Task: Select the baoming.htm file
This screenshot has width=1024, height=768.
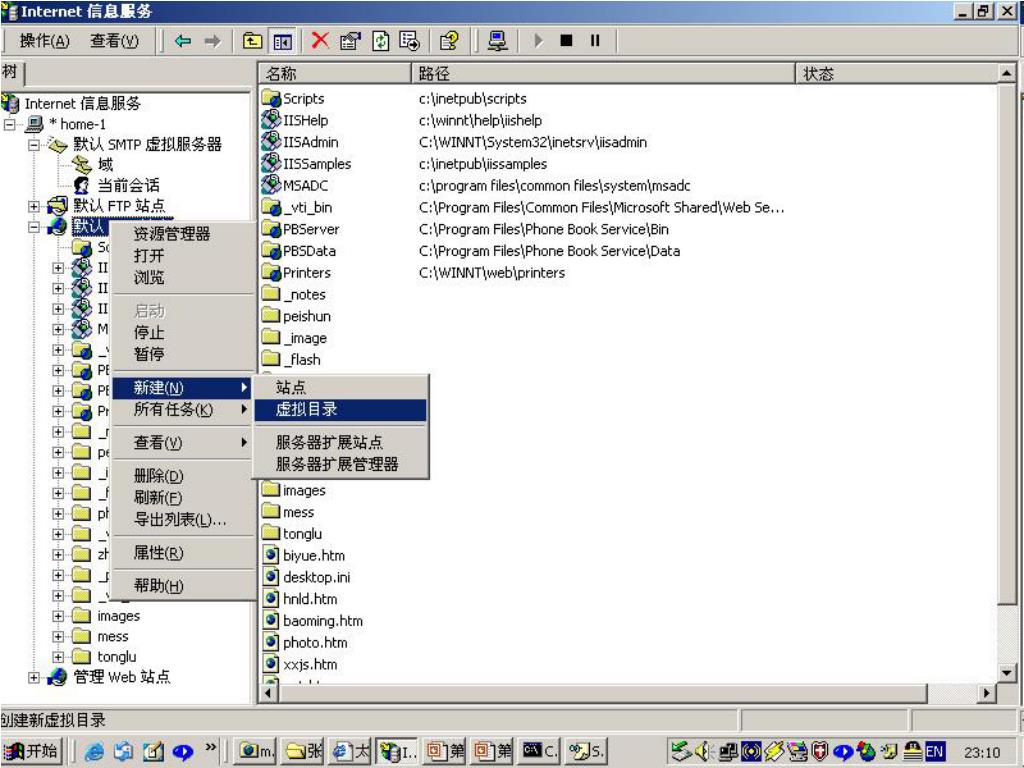Action: 323,621
